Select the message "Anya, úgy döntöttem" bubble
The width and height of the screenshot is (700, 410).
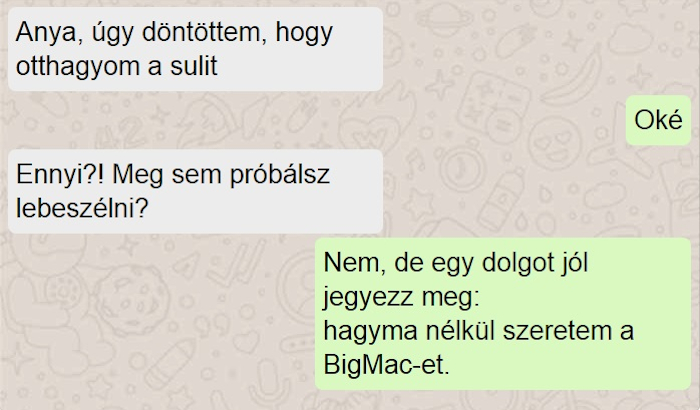click(196, 49)
